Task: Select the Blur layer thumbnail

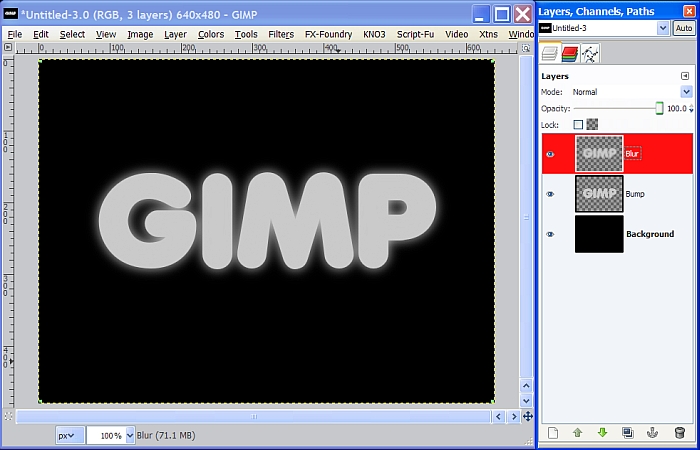Action: [599, 154]
